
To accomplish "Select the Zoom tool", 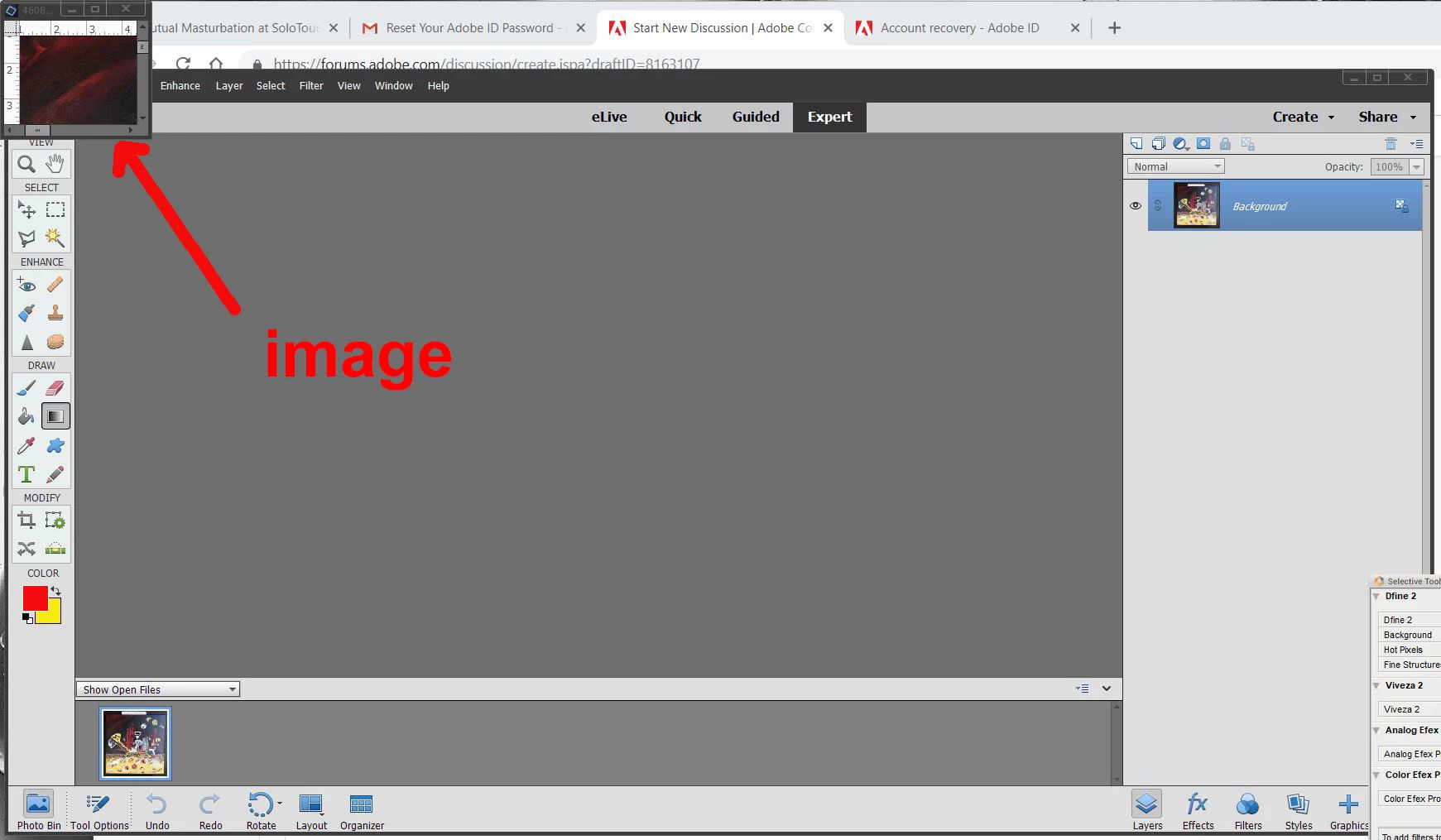I will tap(26, 164).
